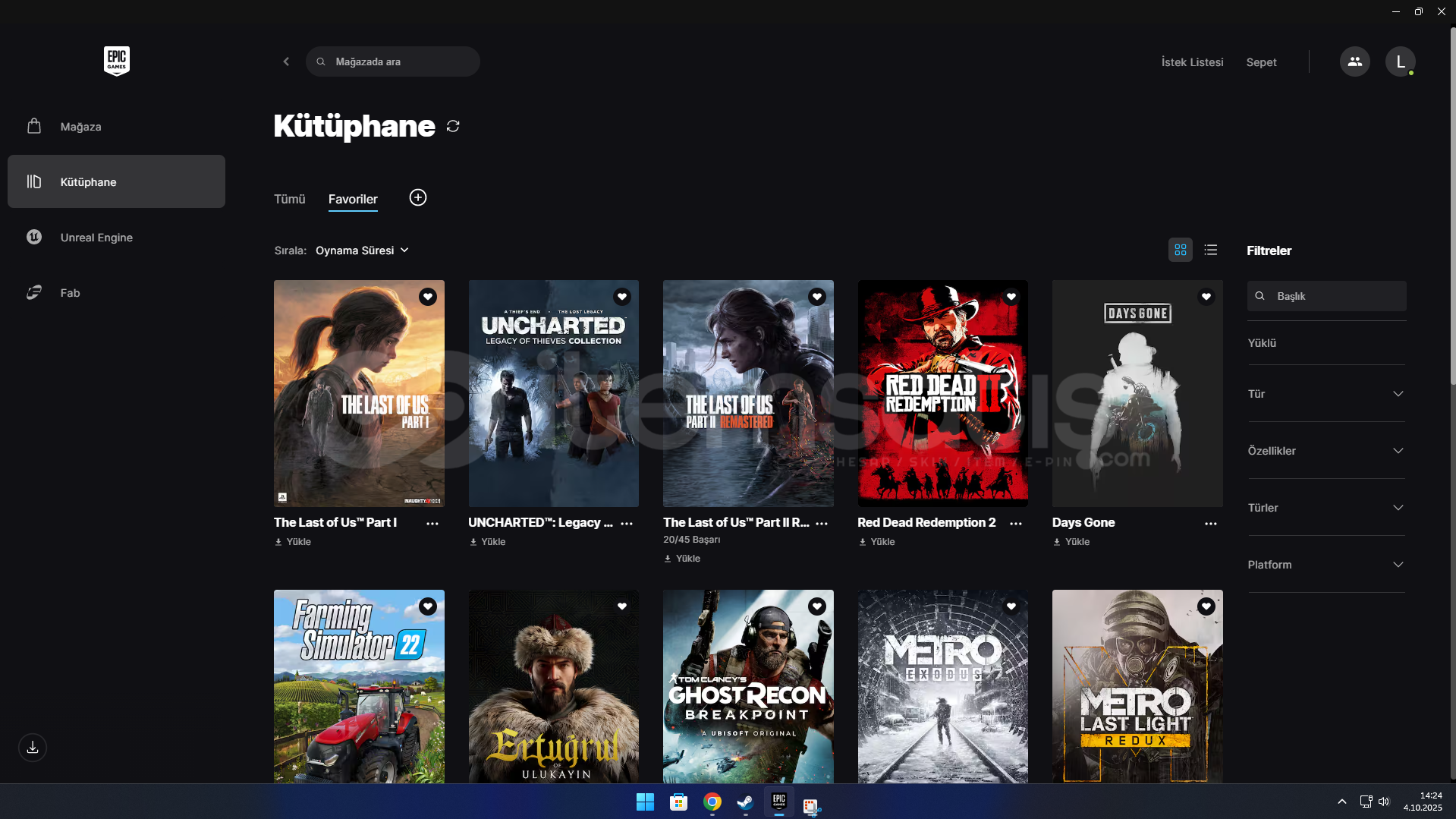Launch Google Chrome from taskbar
Image resolution: width=1456 pixels, height=819 pixels.
click(712, 802)
